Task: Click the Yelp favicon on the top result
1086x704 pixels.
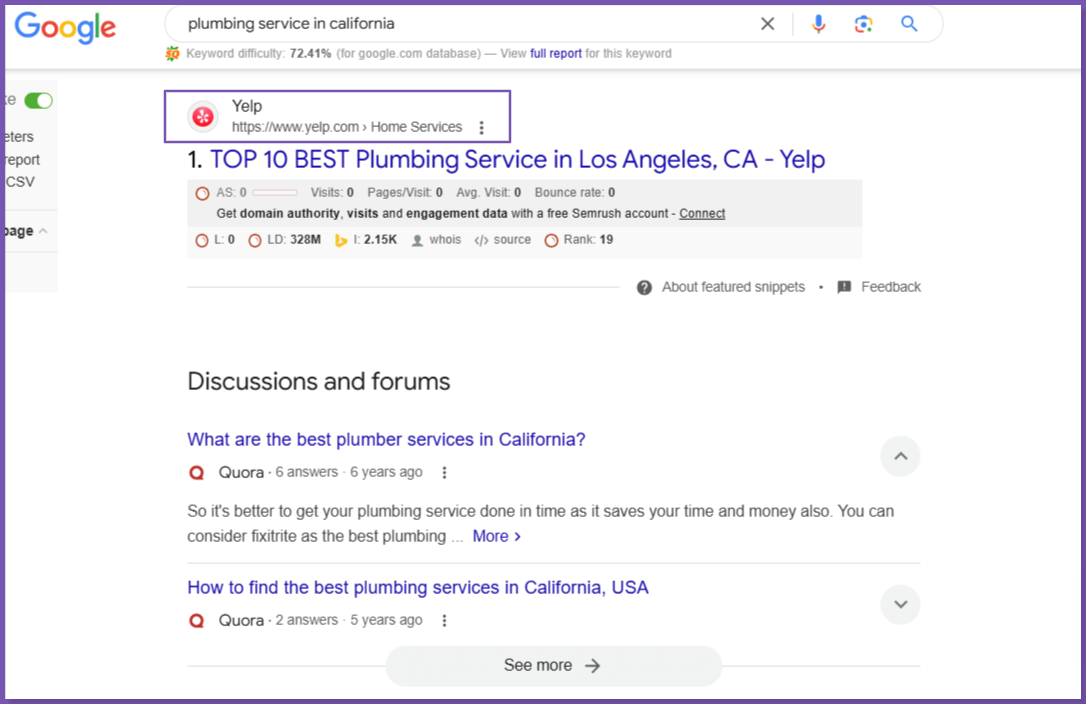Action: coord(202,116)
